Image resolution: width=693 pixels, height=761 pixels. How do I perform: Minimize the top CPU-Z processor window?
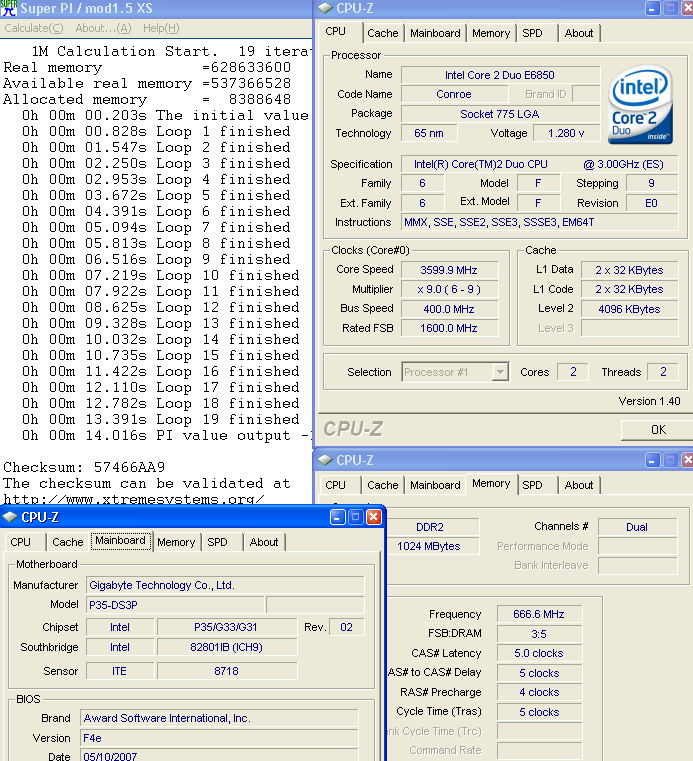coord(652,8)
